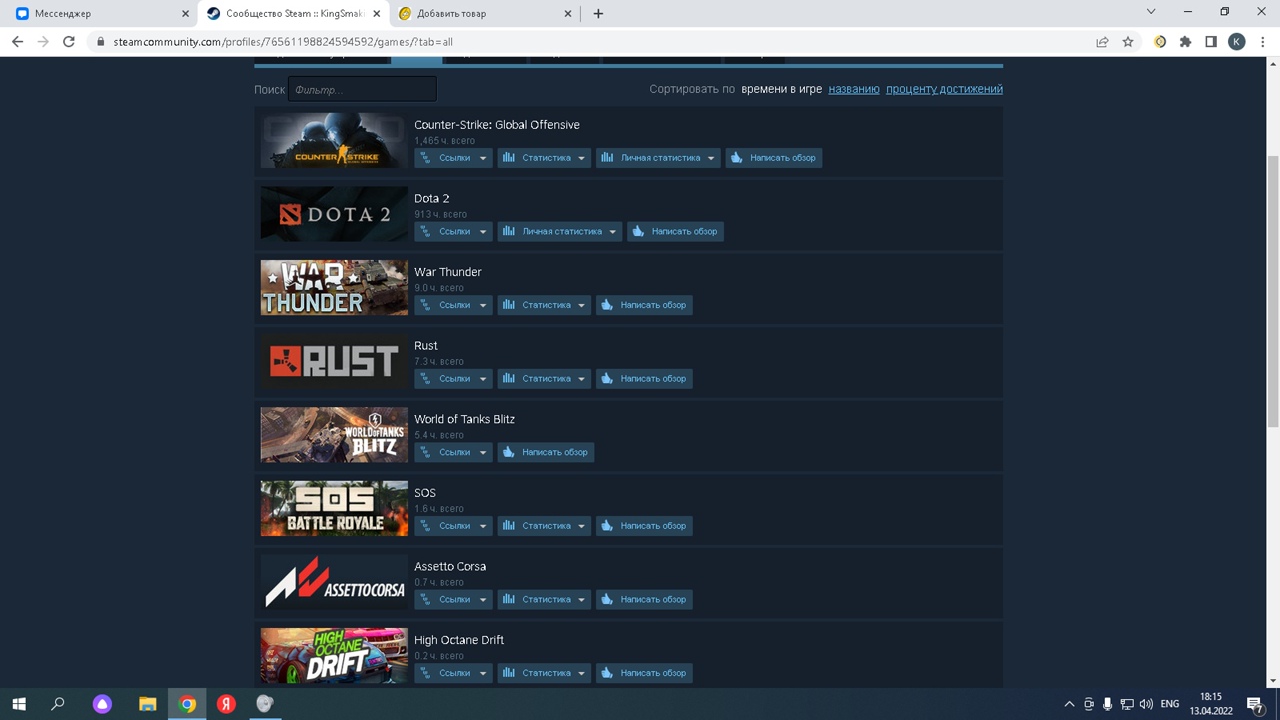1280x720 pixels.
Task: Open File Explorer from taskbar
Action: (147, 704)
